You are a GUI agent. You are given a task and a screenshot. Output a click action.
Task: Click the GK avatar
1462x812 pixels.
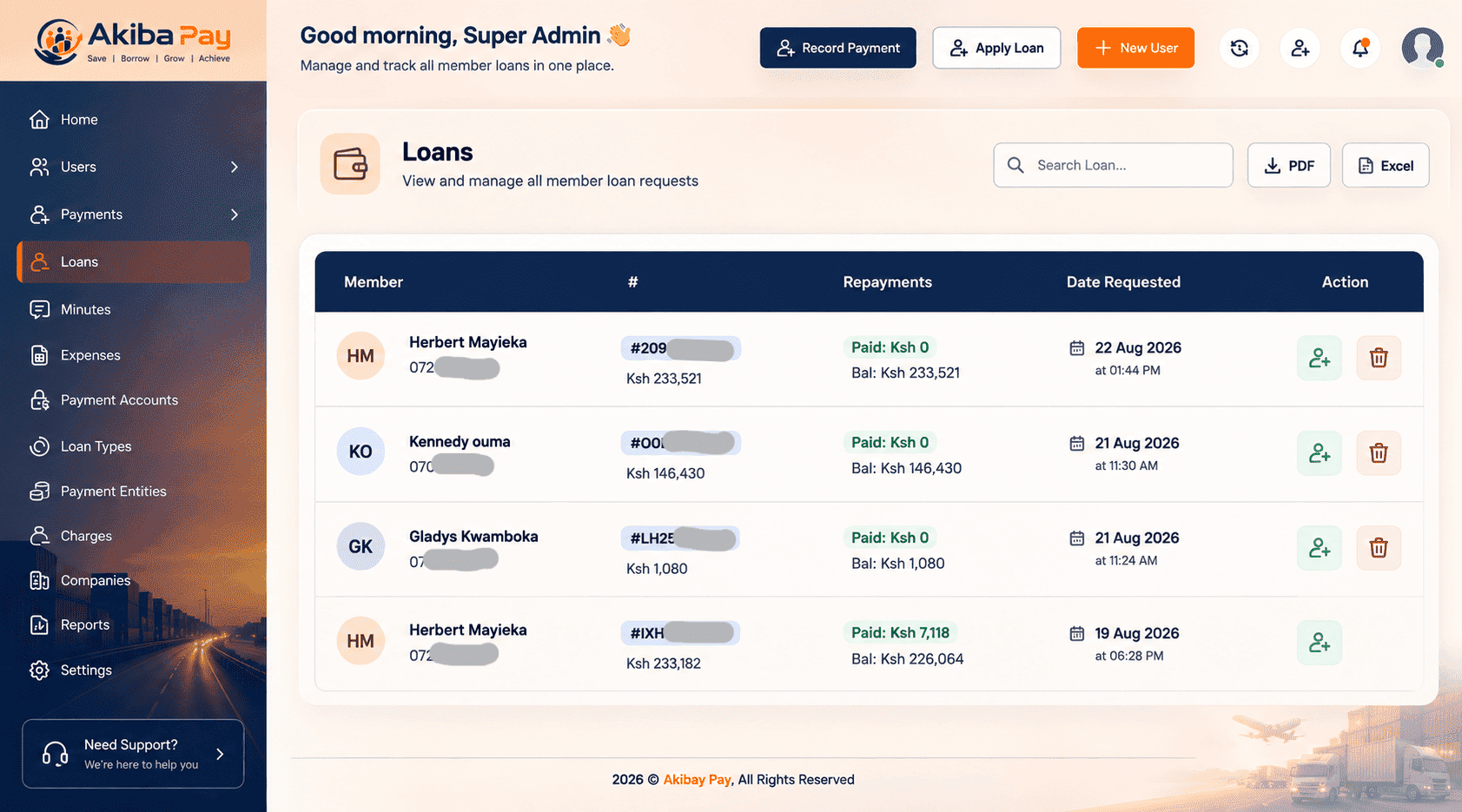click(361, 546)
